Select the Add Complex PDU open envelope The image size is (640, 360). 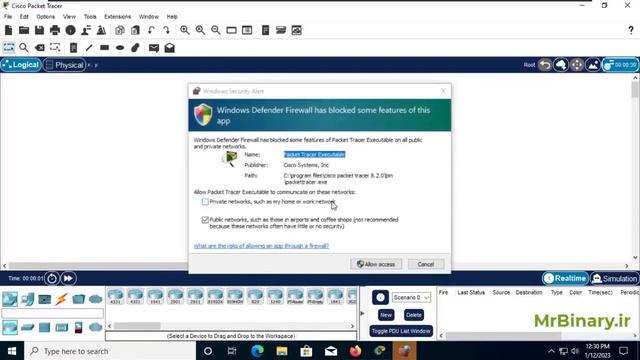coord(169,48)
